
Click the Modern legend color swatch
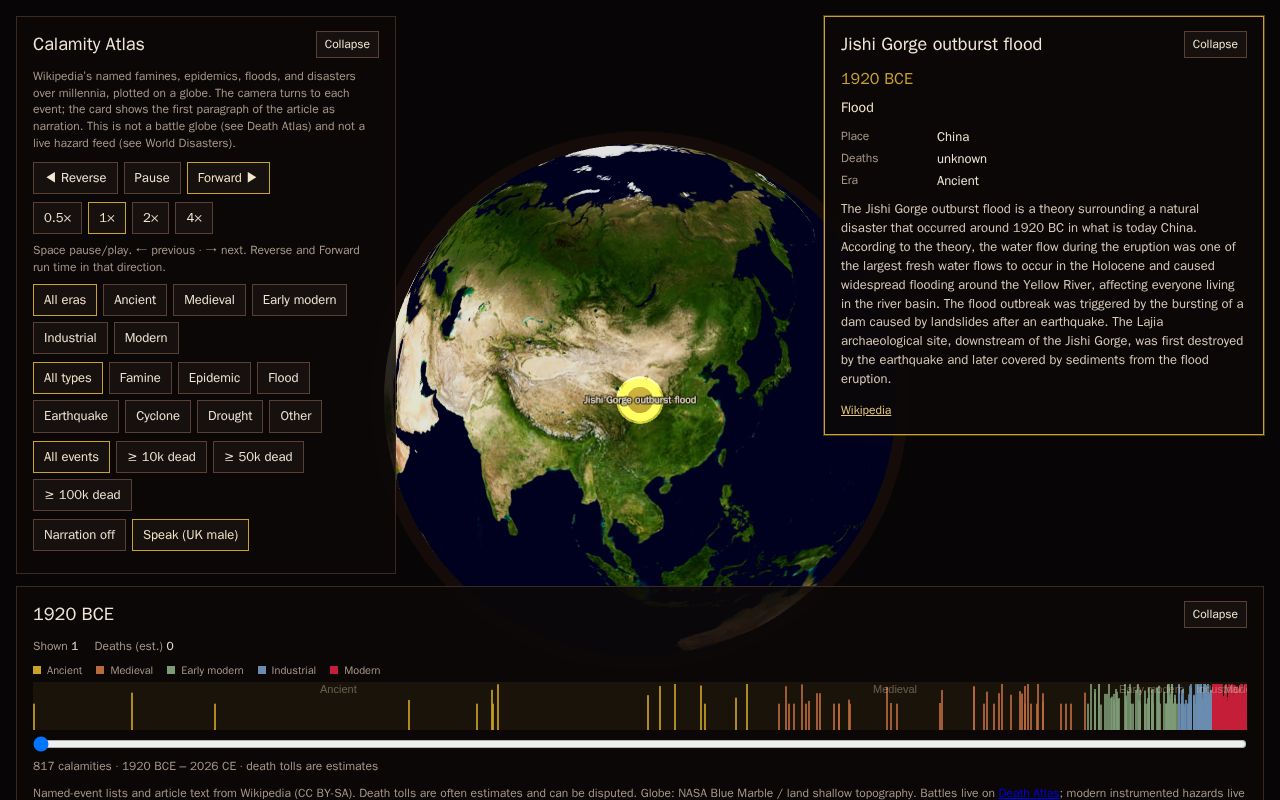click(334, 670)
